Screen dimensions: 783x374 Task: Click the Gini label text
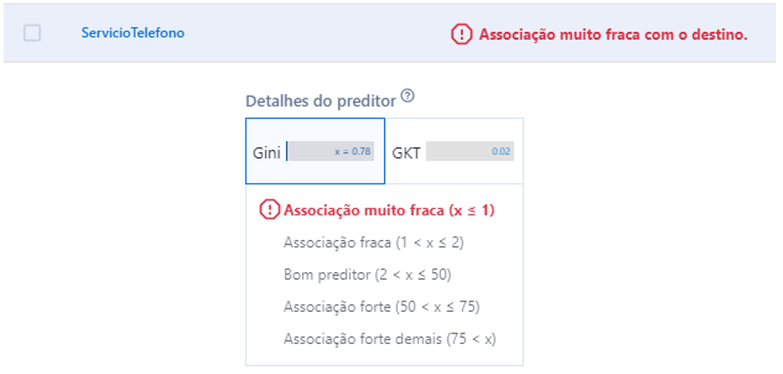coord(267,152)
